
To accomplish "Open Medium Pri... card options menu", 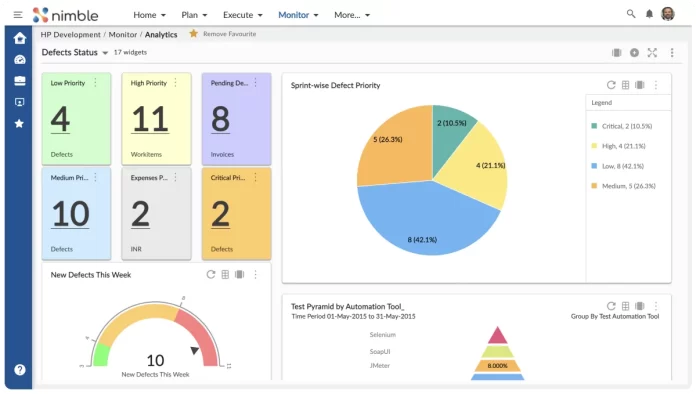I will (x=95, y=177).
